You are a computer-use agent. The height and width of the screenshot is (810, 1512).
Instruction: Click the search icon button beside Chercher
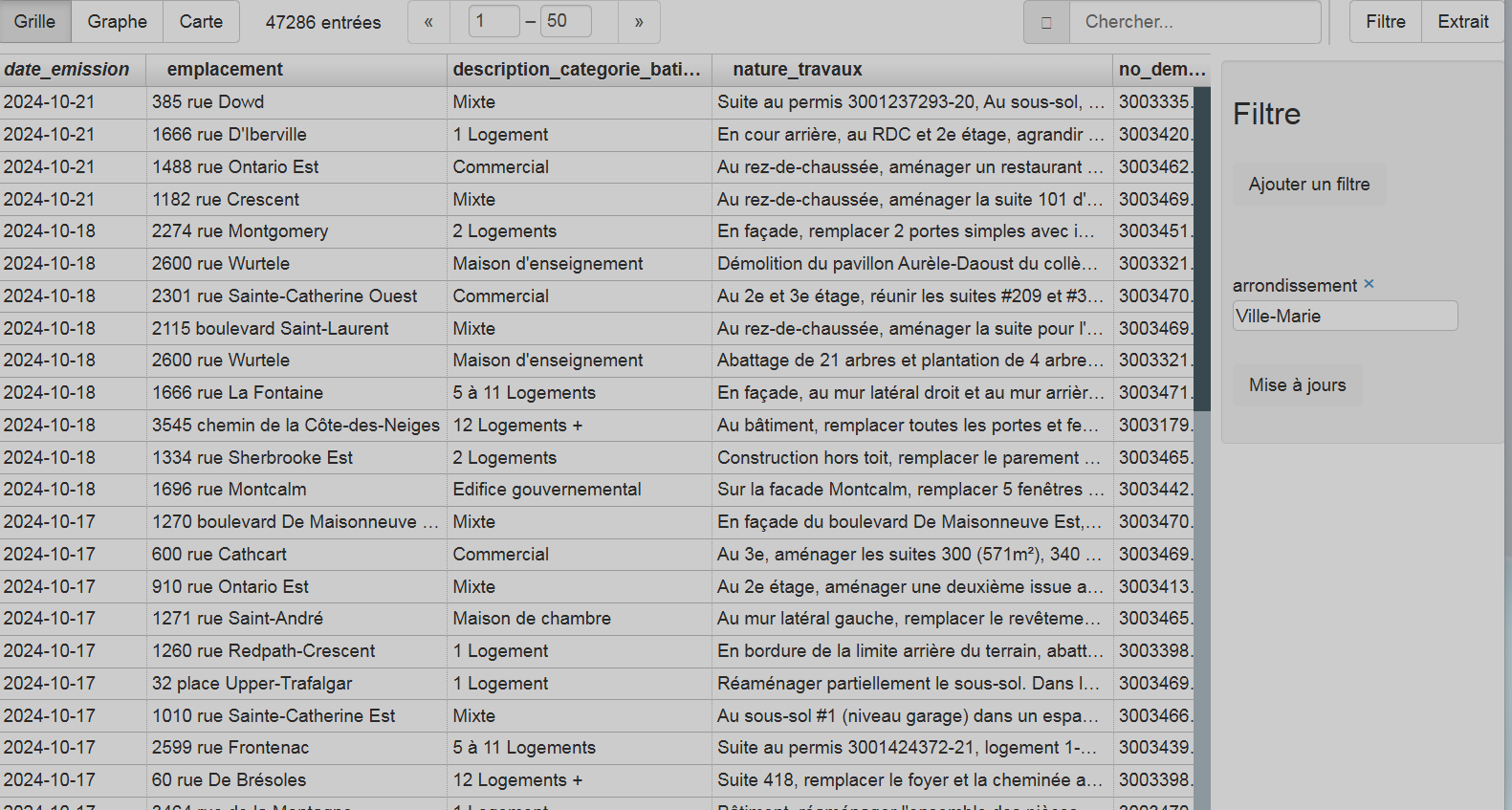tap(1046, 22)
